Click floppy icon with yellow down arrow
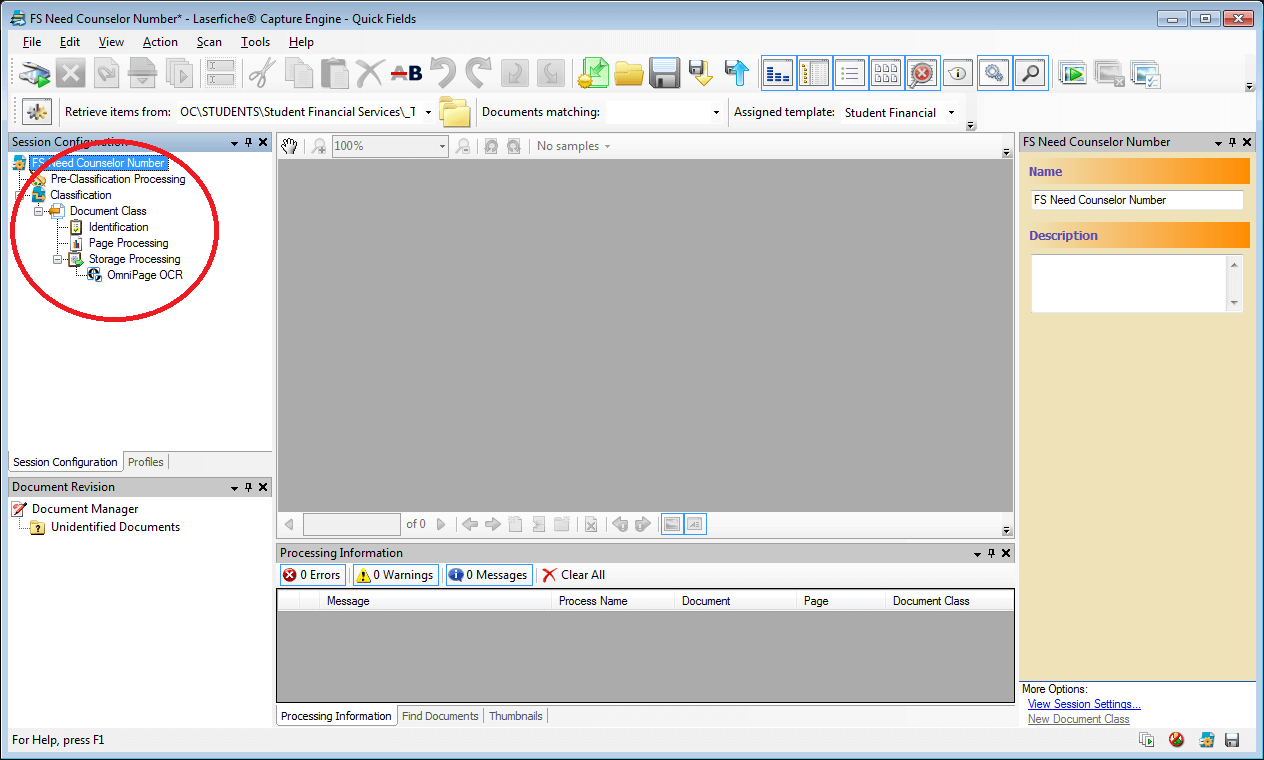The image size is (1264, 760). (700, 73)
